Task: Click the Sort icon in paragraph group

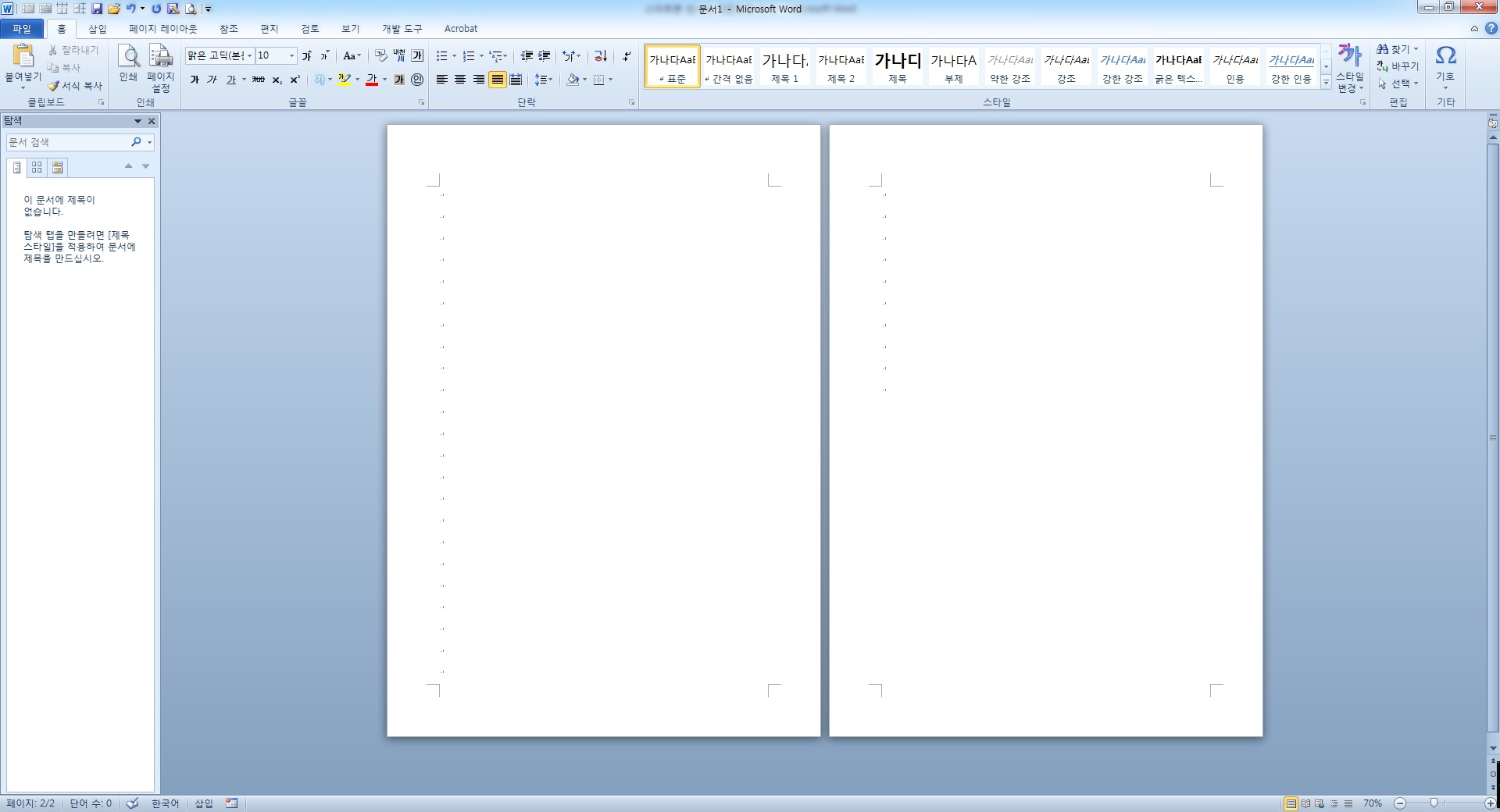Action: (x=600, y=55)
